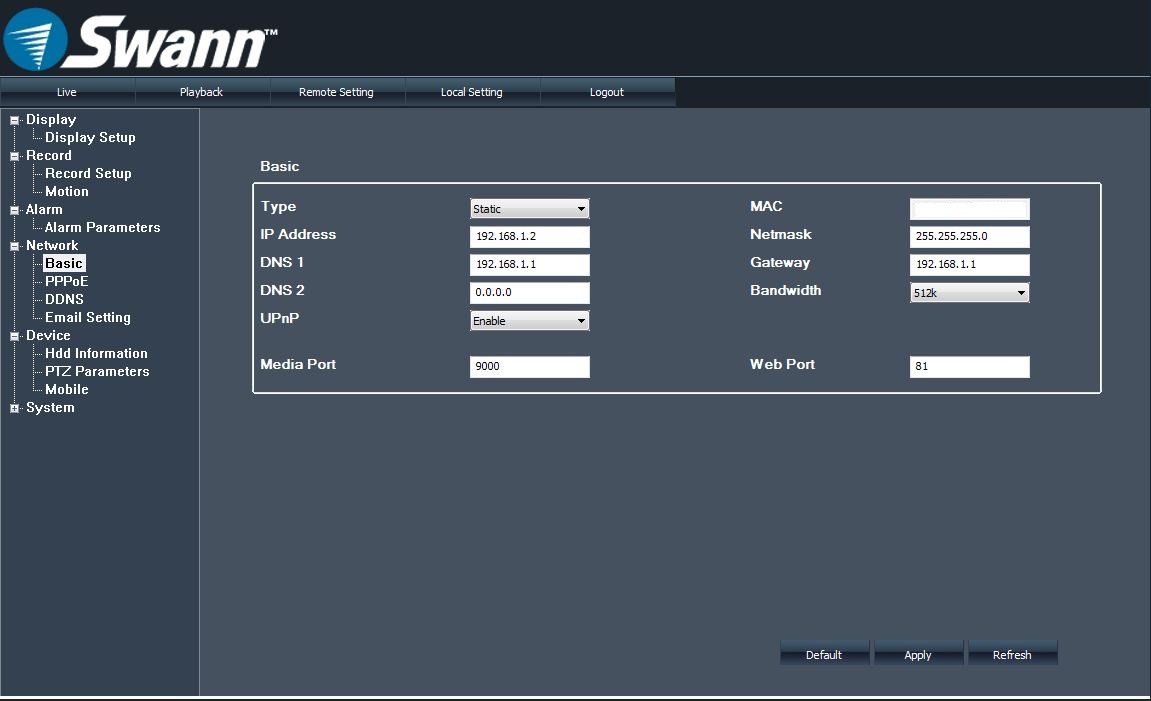Image resolution: width=1151 pixels, height=701 pixels.
Task: Open PTZ Parameters page
Action: (97, 371)
